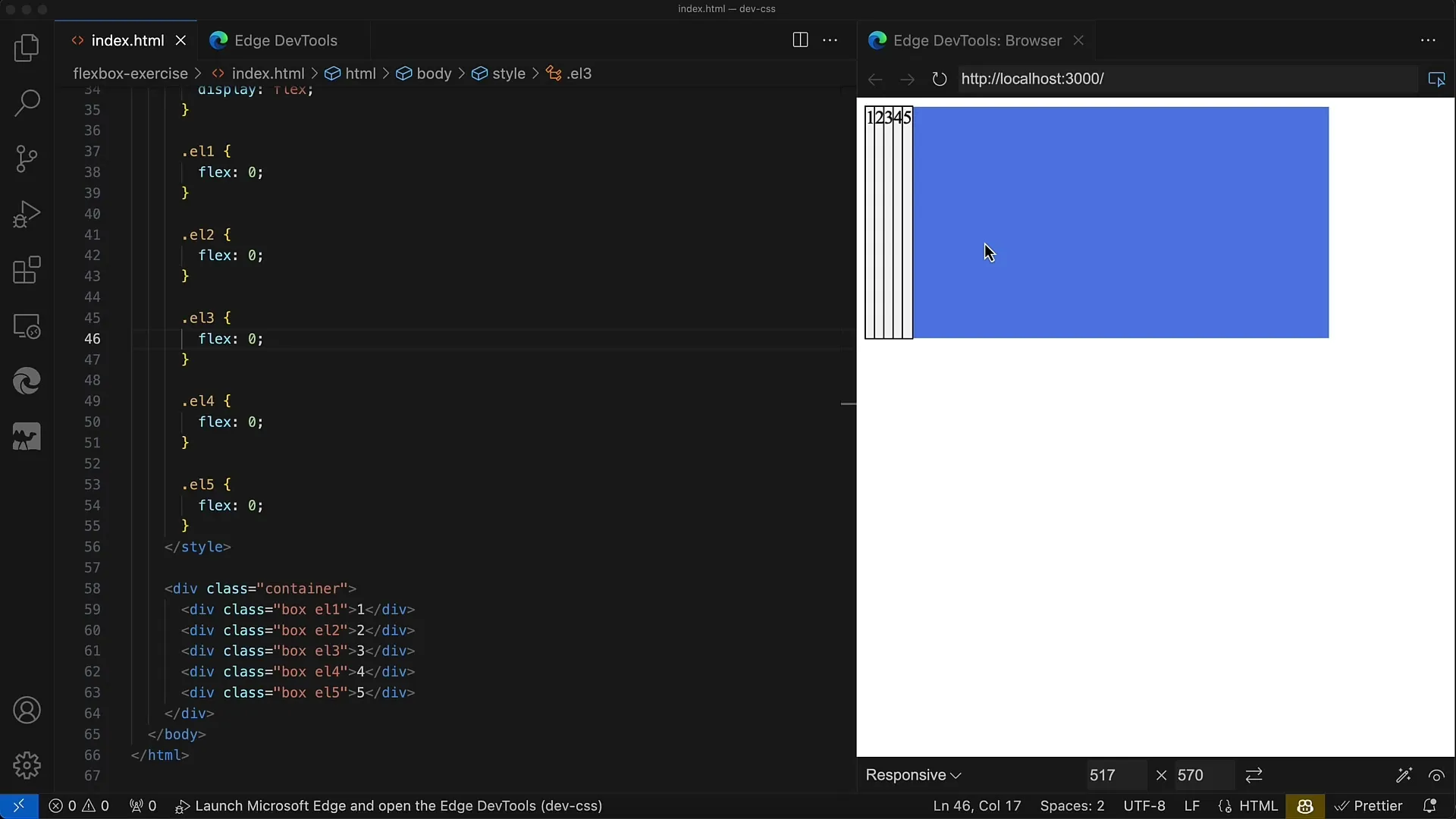Open the emulate CSS media wand icon
The image size is (1456, 819).
[1404, 775]
